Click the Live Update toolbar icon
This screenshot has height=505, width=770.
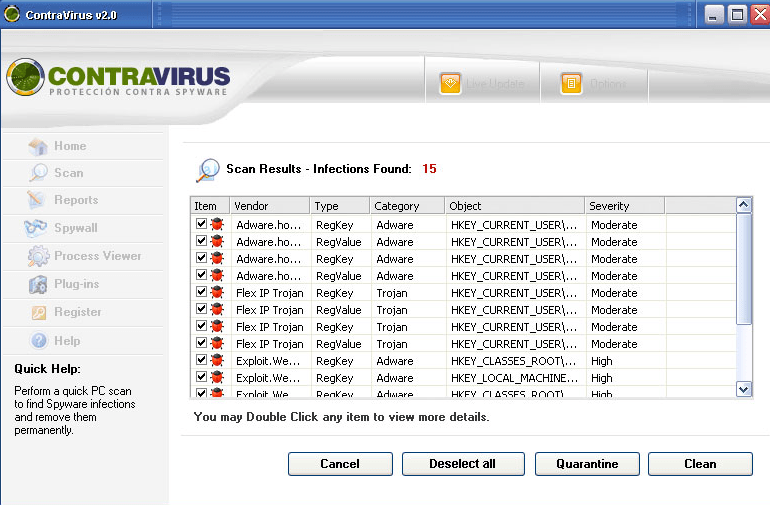pyautogui.click(x=450, y=84)
